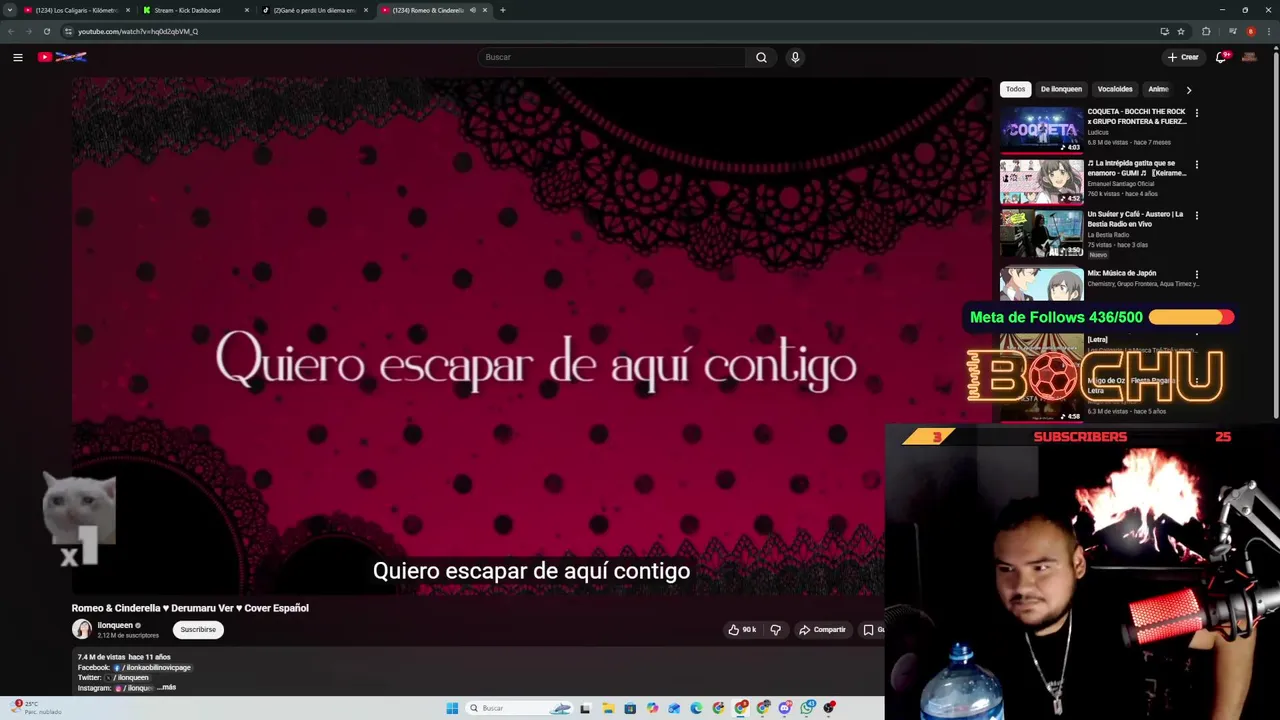Viewport: 1280px width, 720px height.
Task: Open YouTube notifications bell
Action: [x=1221, y=57]
